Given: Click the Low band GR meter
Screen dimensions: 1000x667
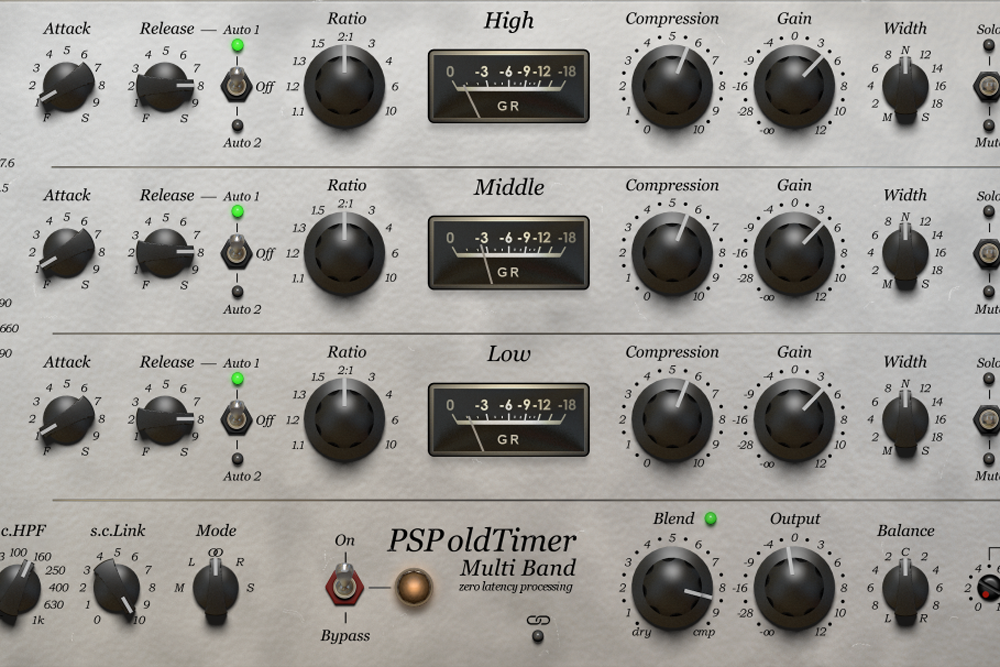Looking at the screenshot, I should [508, 420].
